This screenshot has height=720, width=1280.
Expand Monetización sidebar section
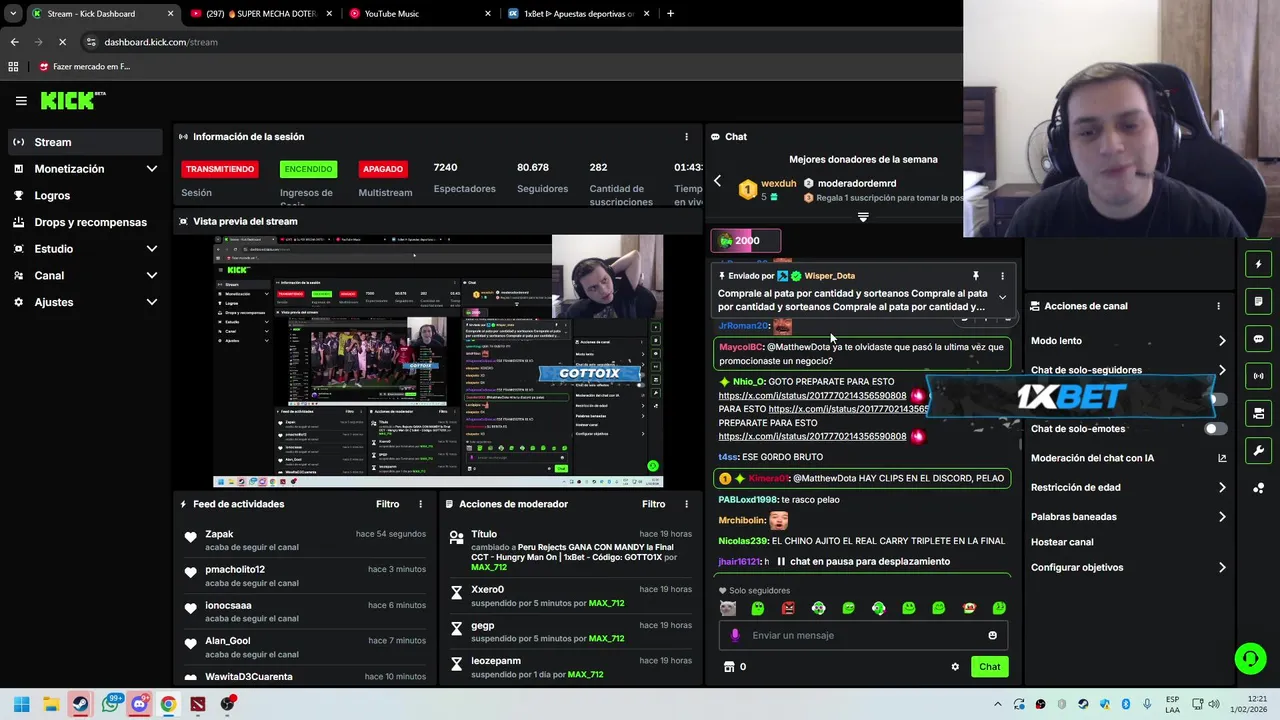tap(151, 169)
